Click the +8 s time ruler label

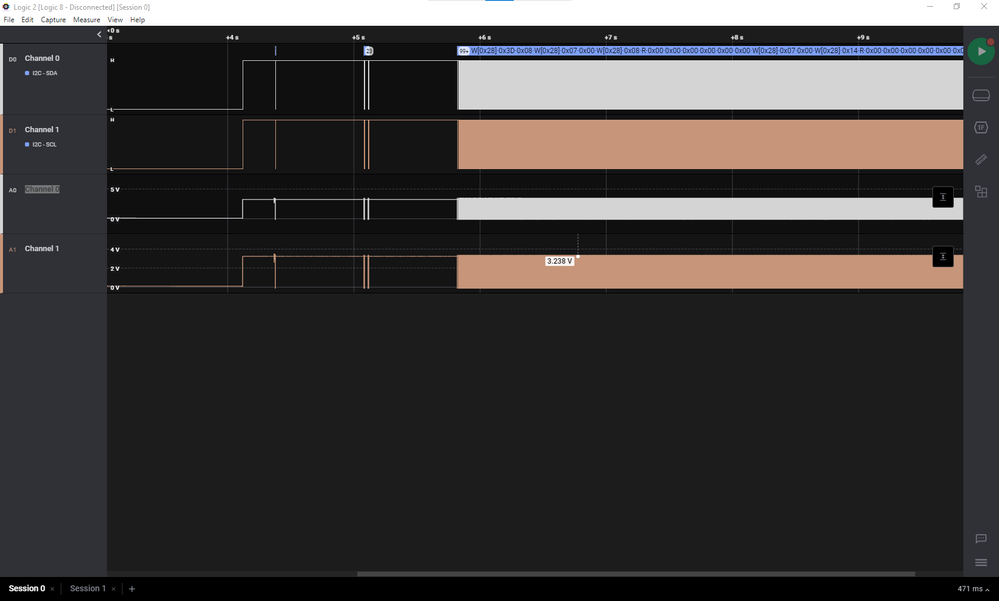click(737, 37)
